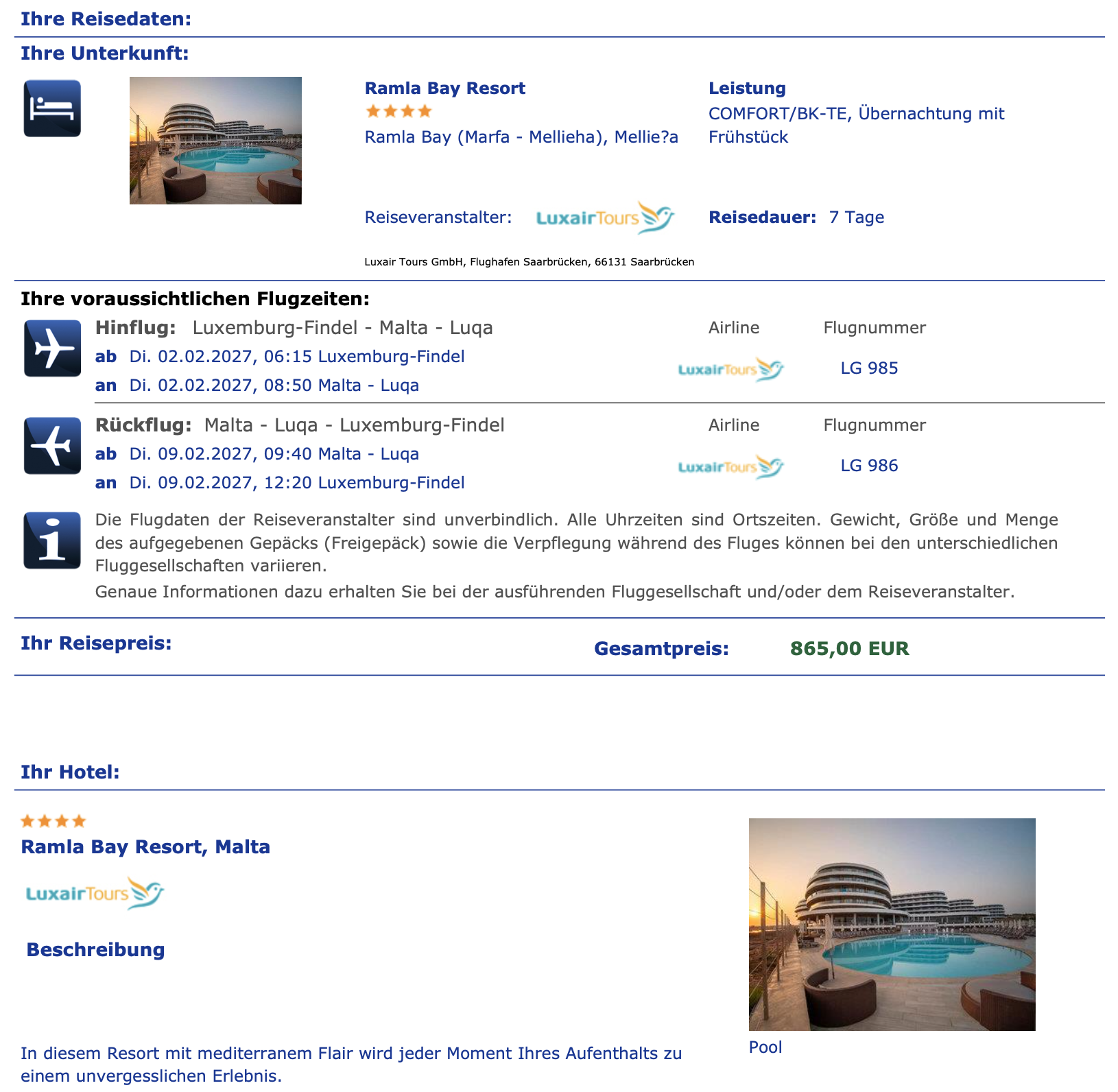Click the LuxairTours airline logo for Rückflug
The width and height of the screenshot is (1118, 1092).
coord(730,466)
